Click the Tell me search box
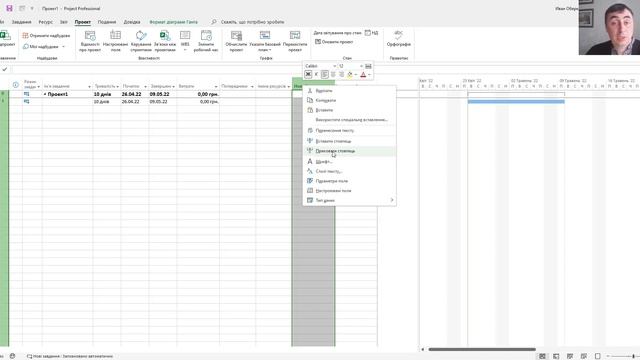 [252, 22]
